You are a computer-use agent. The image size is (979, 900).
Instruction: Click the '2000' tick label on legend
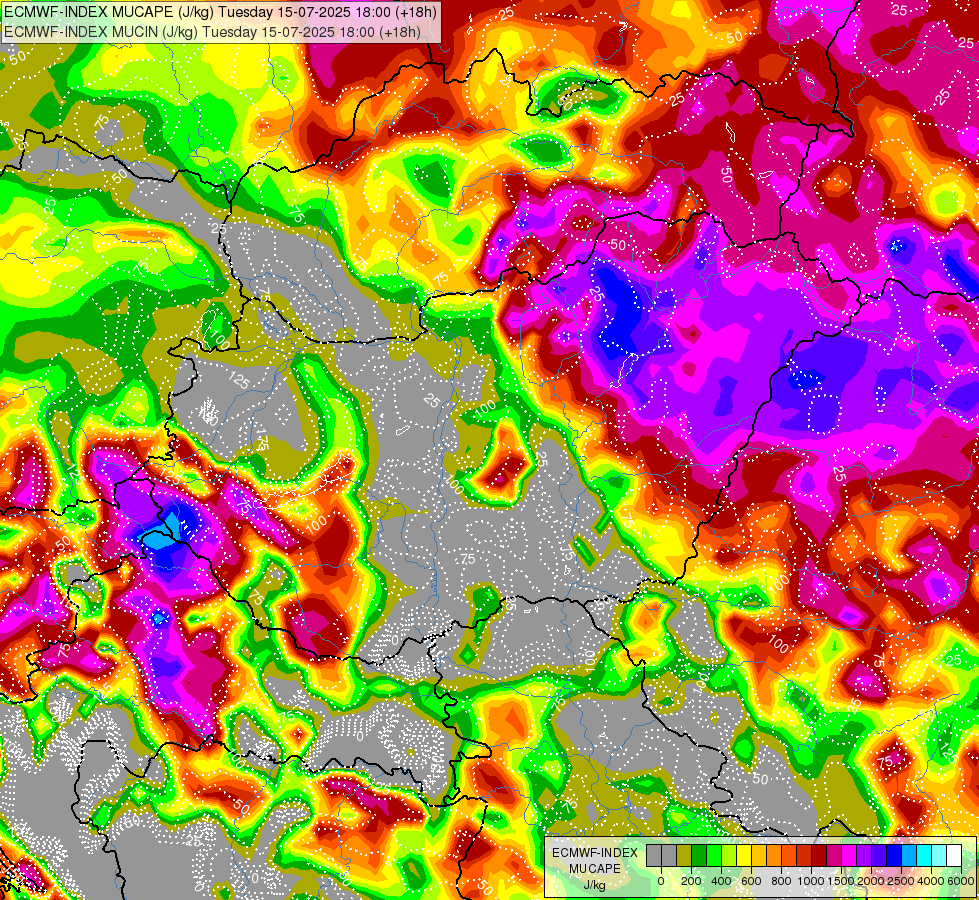point(872,881)
